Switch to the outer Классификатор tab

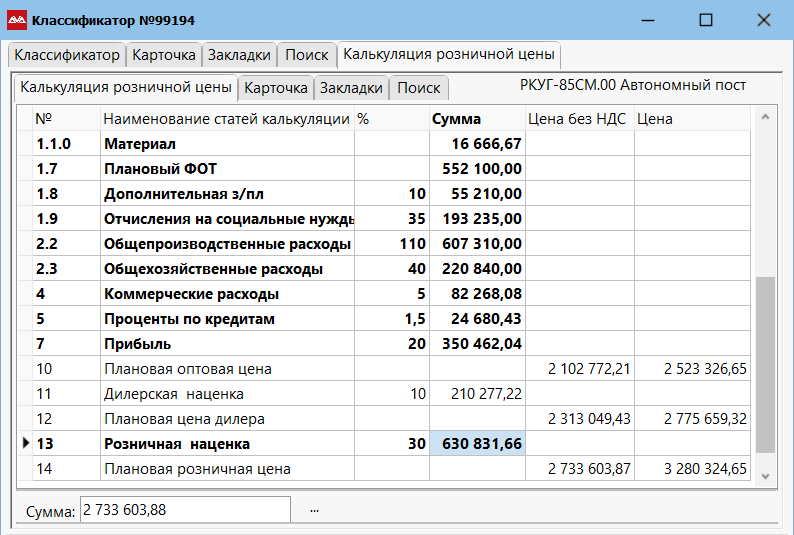(x=67, y=55)
